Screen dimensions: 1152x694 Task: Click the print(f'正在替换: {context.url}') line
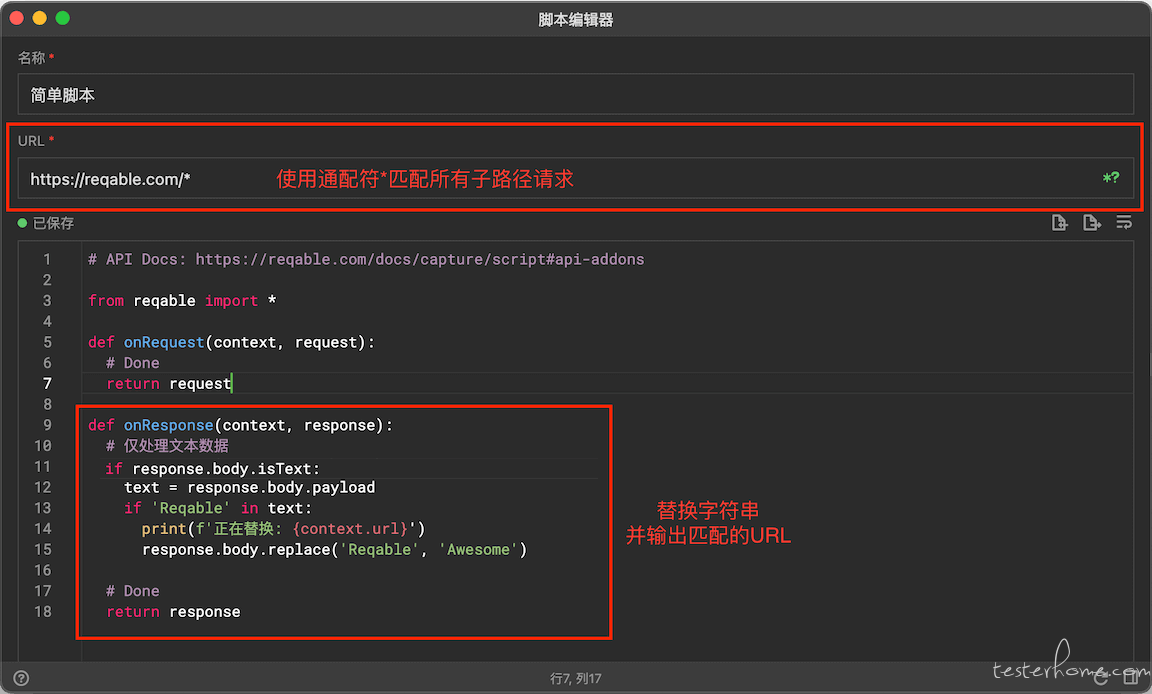(284, 529)
